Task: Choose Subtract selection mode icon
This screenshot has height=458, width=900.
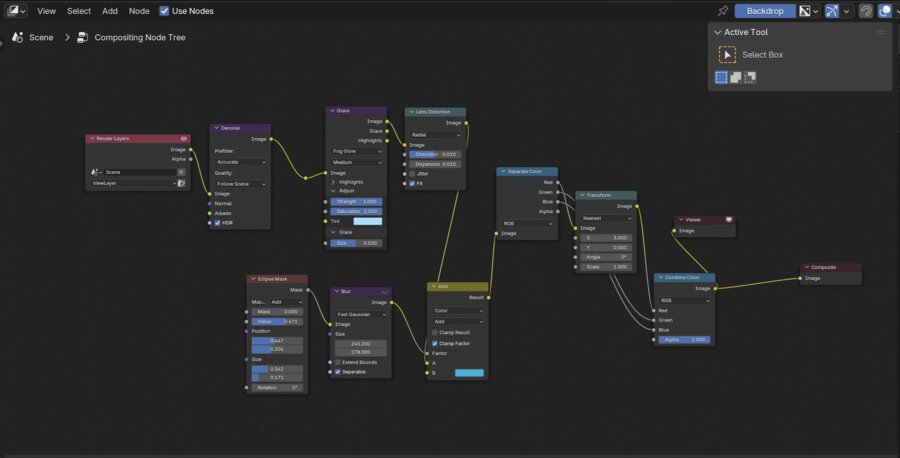Action: pyautogui.click(x=750, y=77)
